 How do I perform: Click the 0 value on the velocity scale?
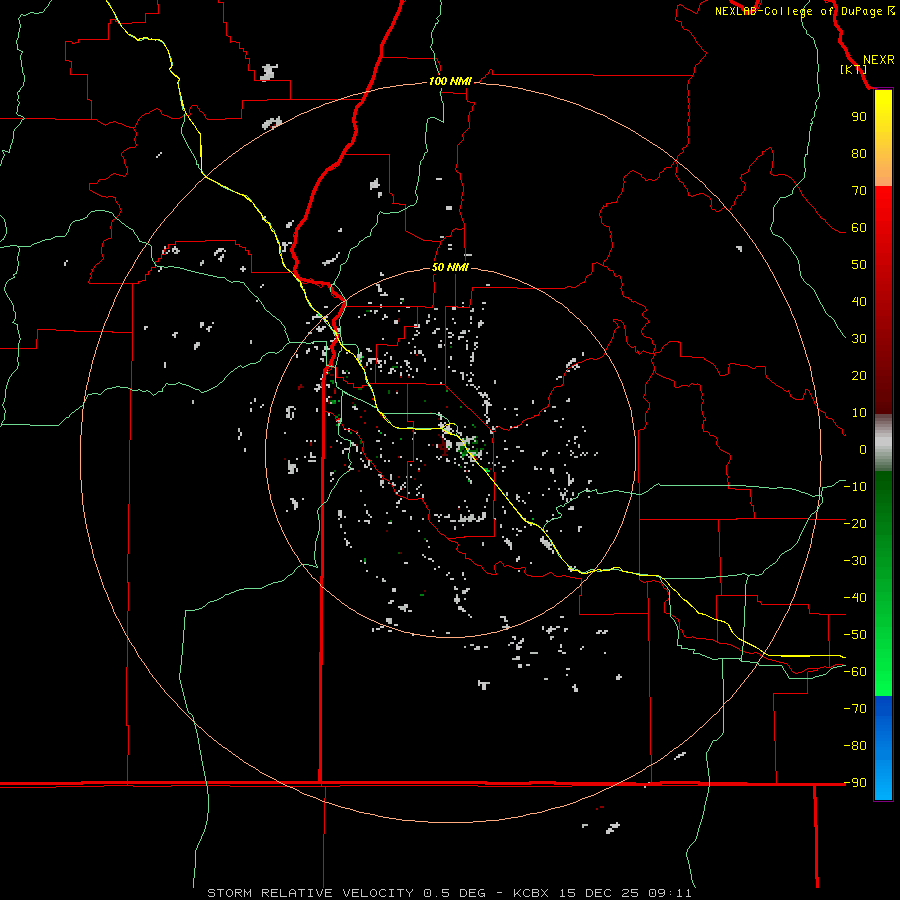click(863, 449)
